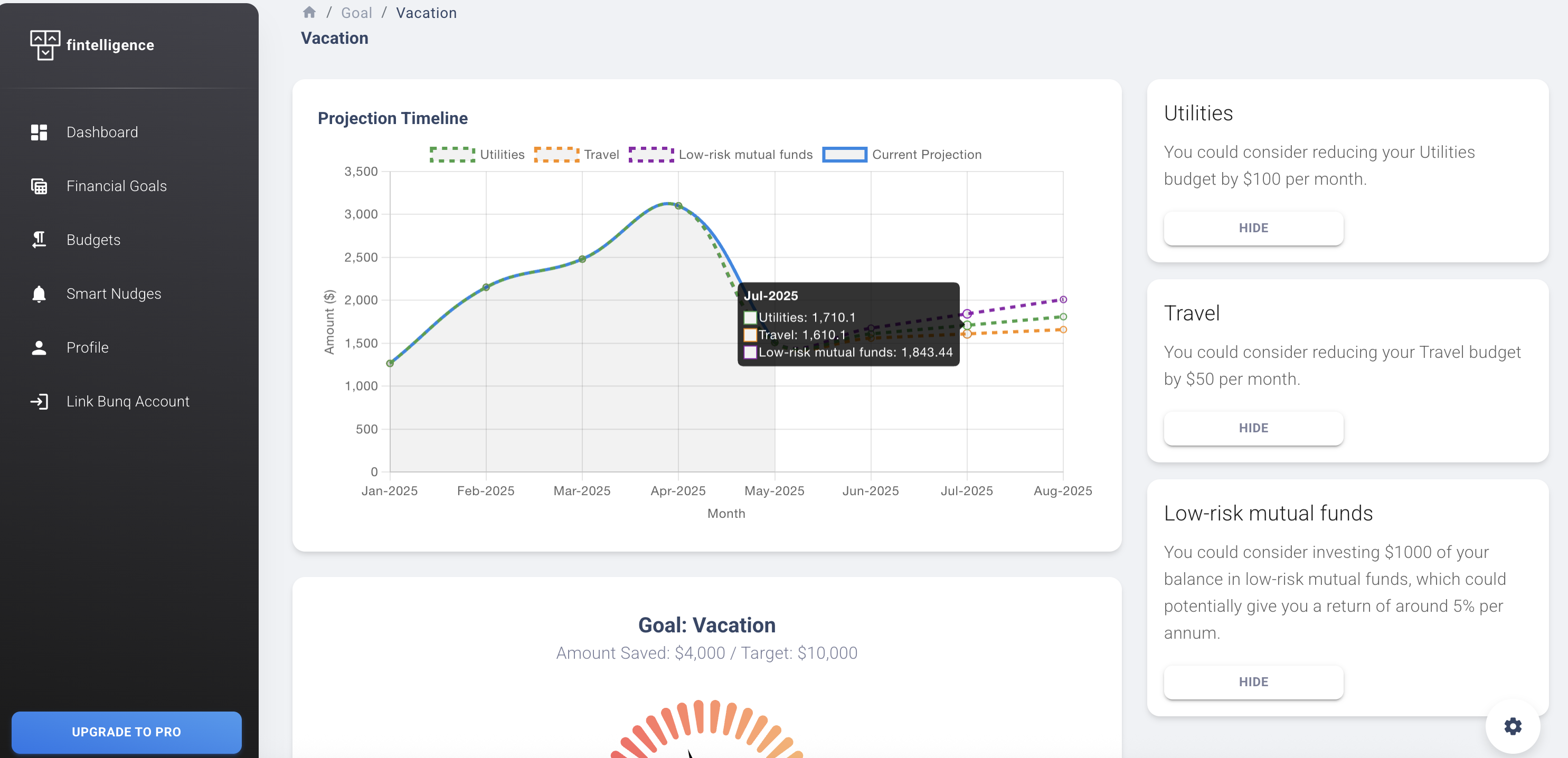Toggle Current Projection legend swatch
Viewport: 1568px width, 758px height.
coord(844,155)
